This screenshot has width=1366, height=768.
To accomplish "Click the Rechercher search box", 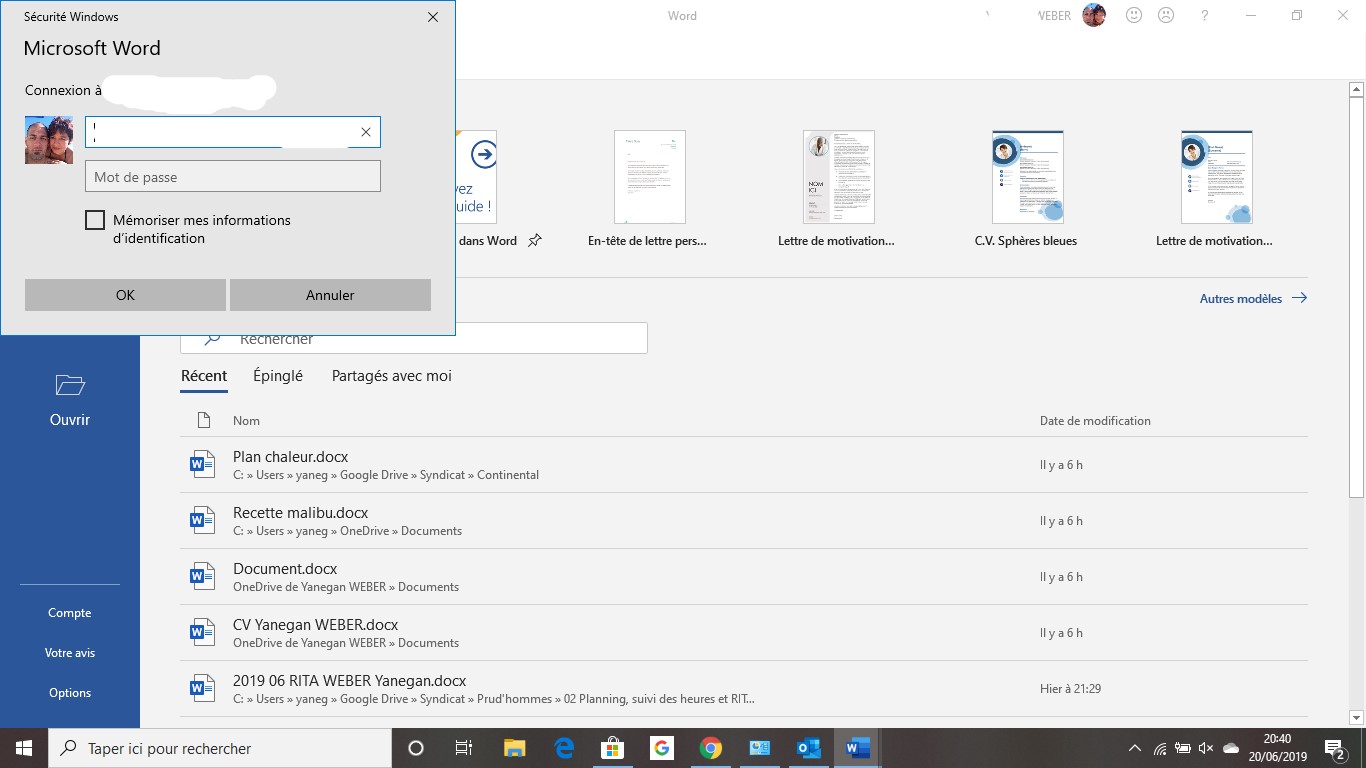I will coord(414,339).
